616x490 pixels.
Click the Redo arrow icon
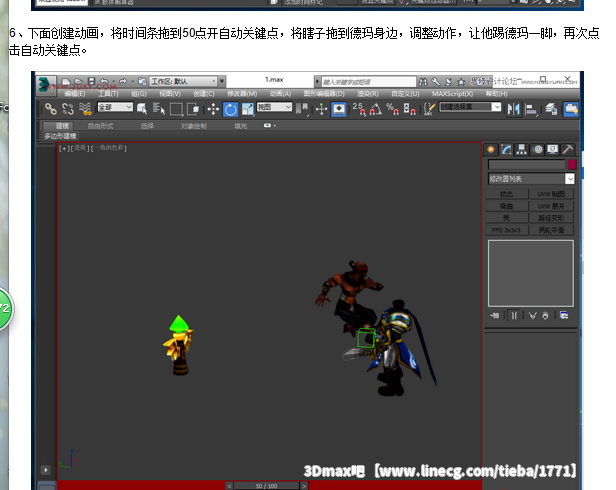(x=123, y=82)
